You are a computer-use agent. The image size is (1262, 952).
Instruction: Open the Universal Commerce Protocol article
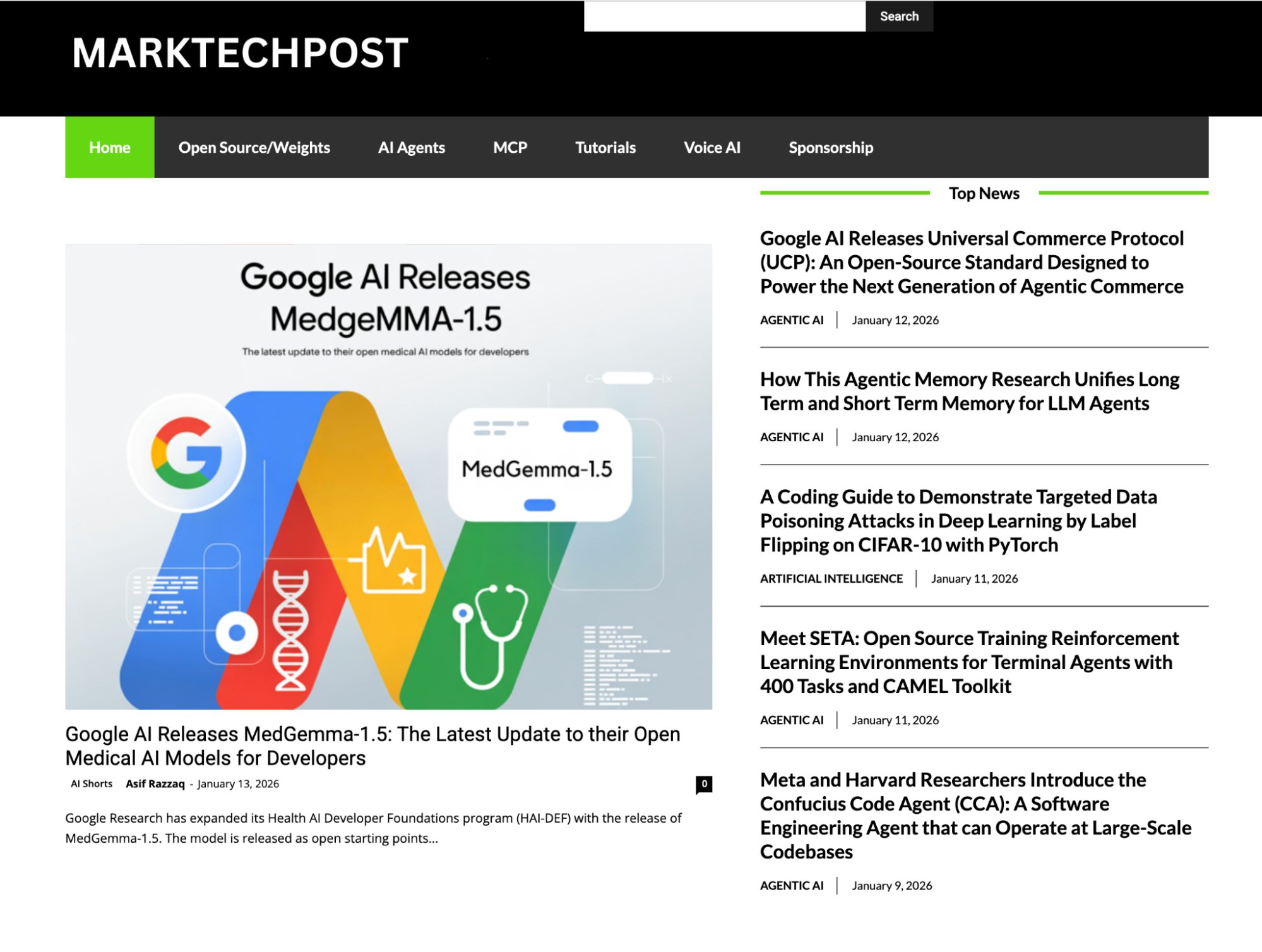tap(971, 263)
